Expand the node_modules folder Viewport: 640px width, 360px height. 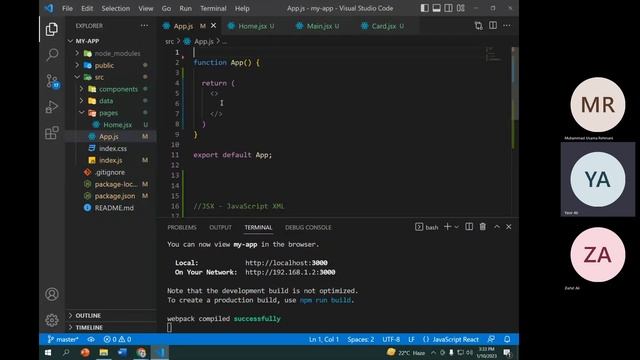coord(111,53)
